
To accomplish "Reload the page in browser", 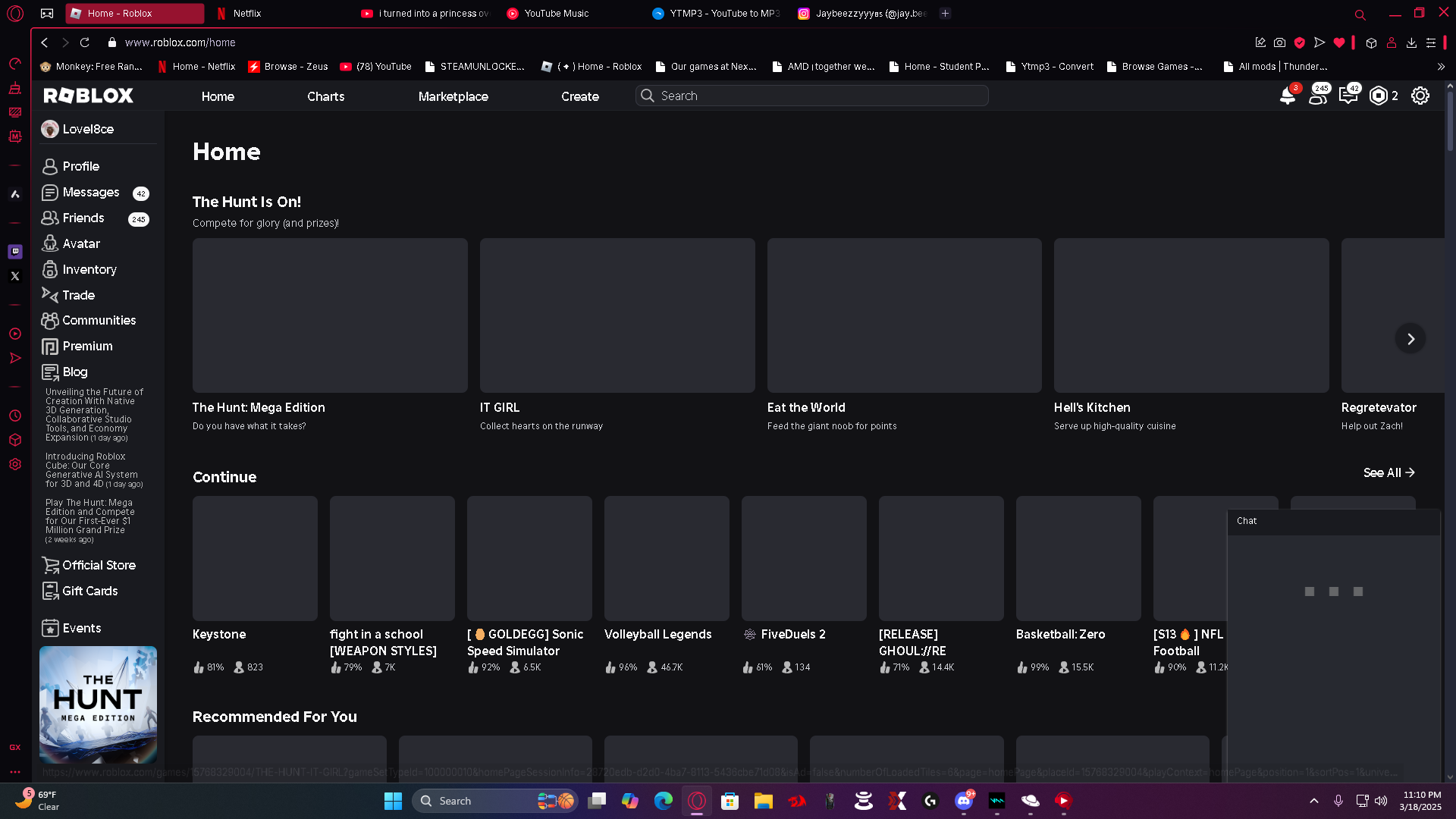I will click(85, 42).
